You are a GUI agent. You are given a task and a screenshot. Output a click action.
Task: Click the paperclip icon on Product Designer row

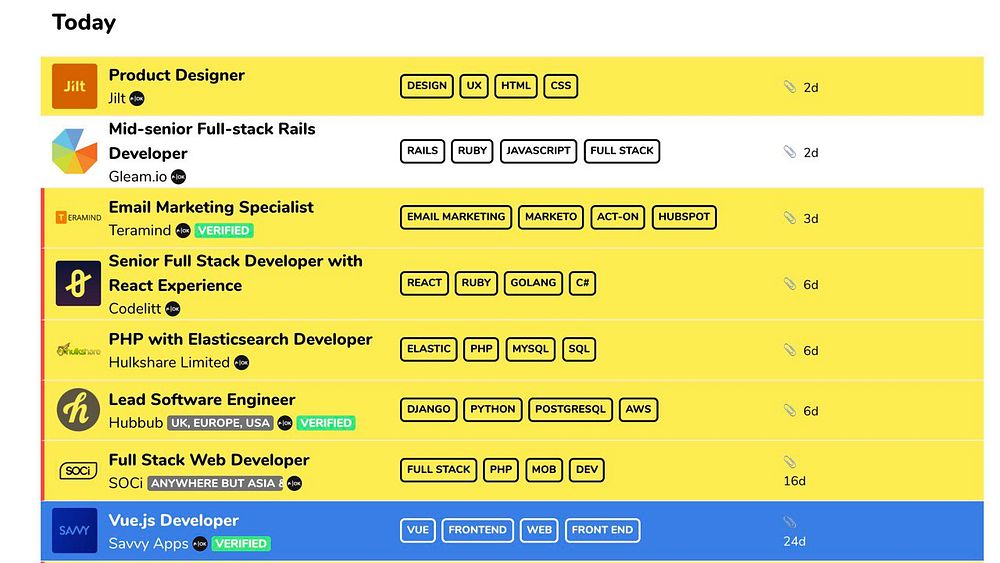[790, 87]
